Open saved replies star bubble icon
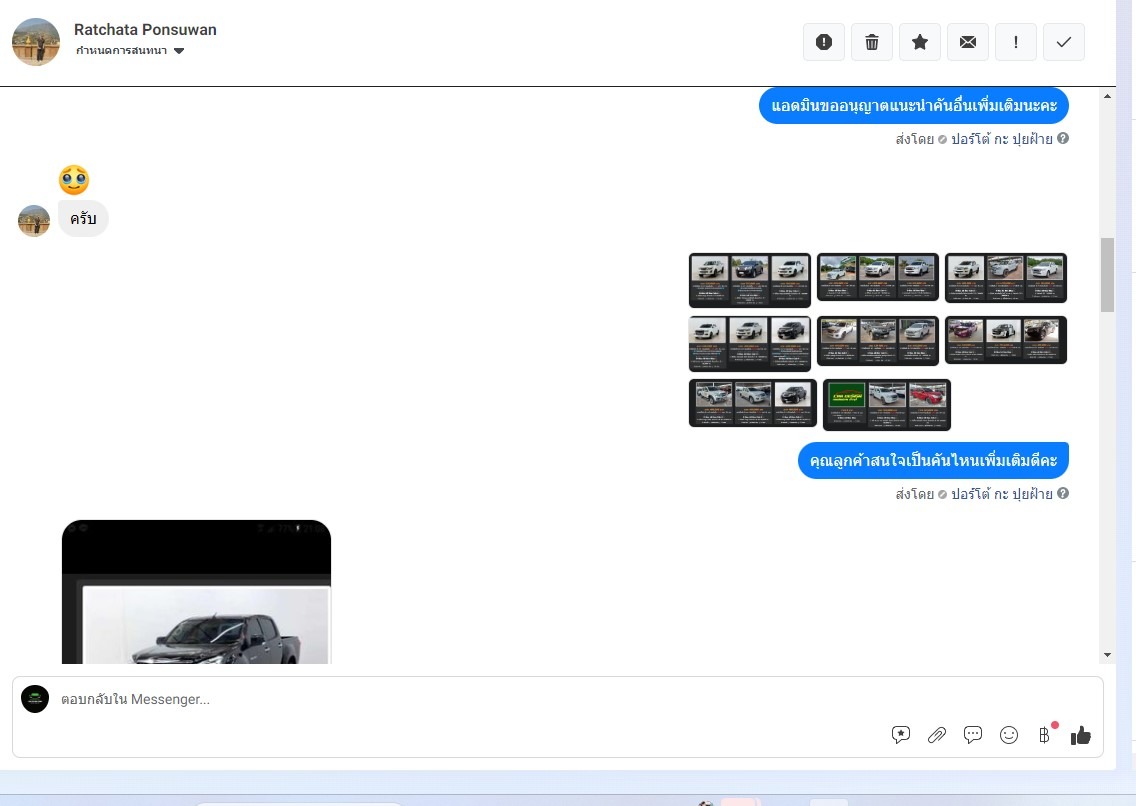Screen dimensions: 1136x806 pos(901,735)
